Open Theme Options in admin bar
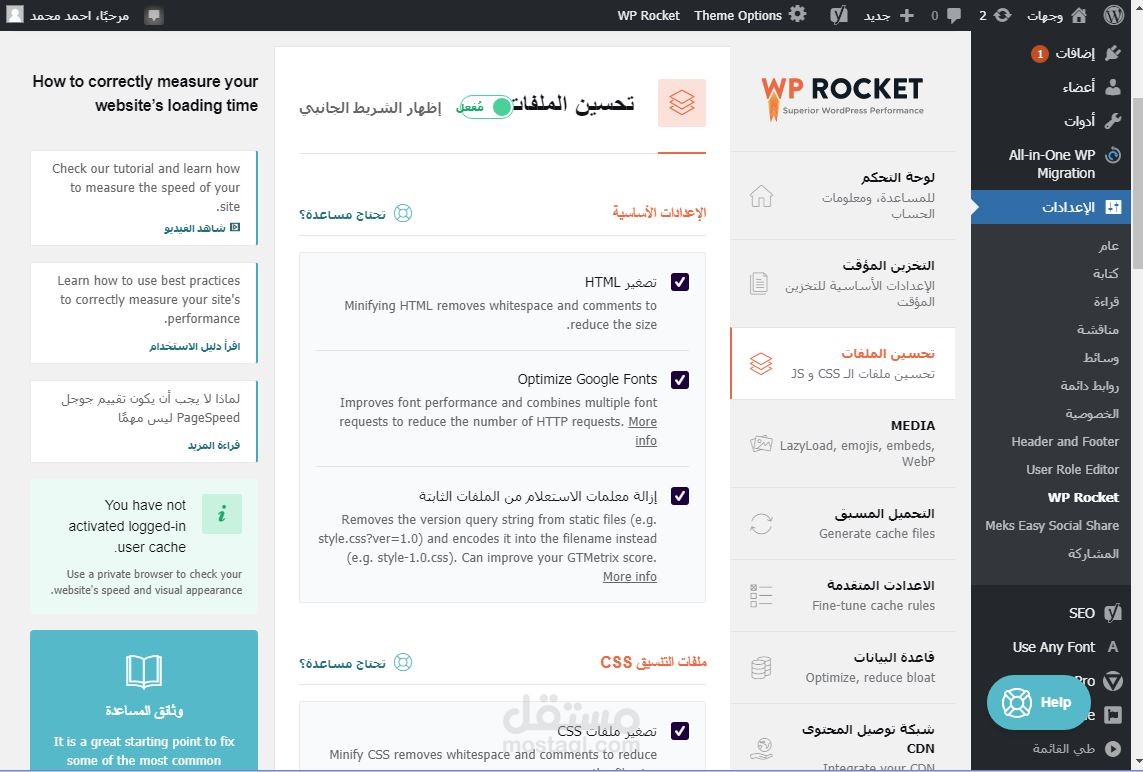Screen dimensions: 1143x772 coord(750,15)
